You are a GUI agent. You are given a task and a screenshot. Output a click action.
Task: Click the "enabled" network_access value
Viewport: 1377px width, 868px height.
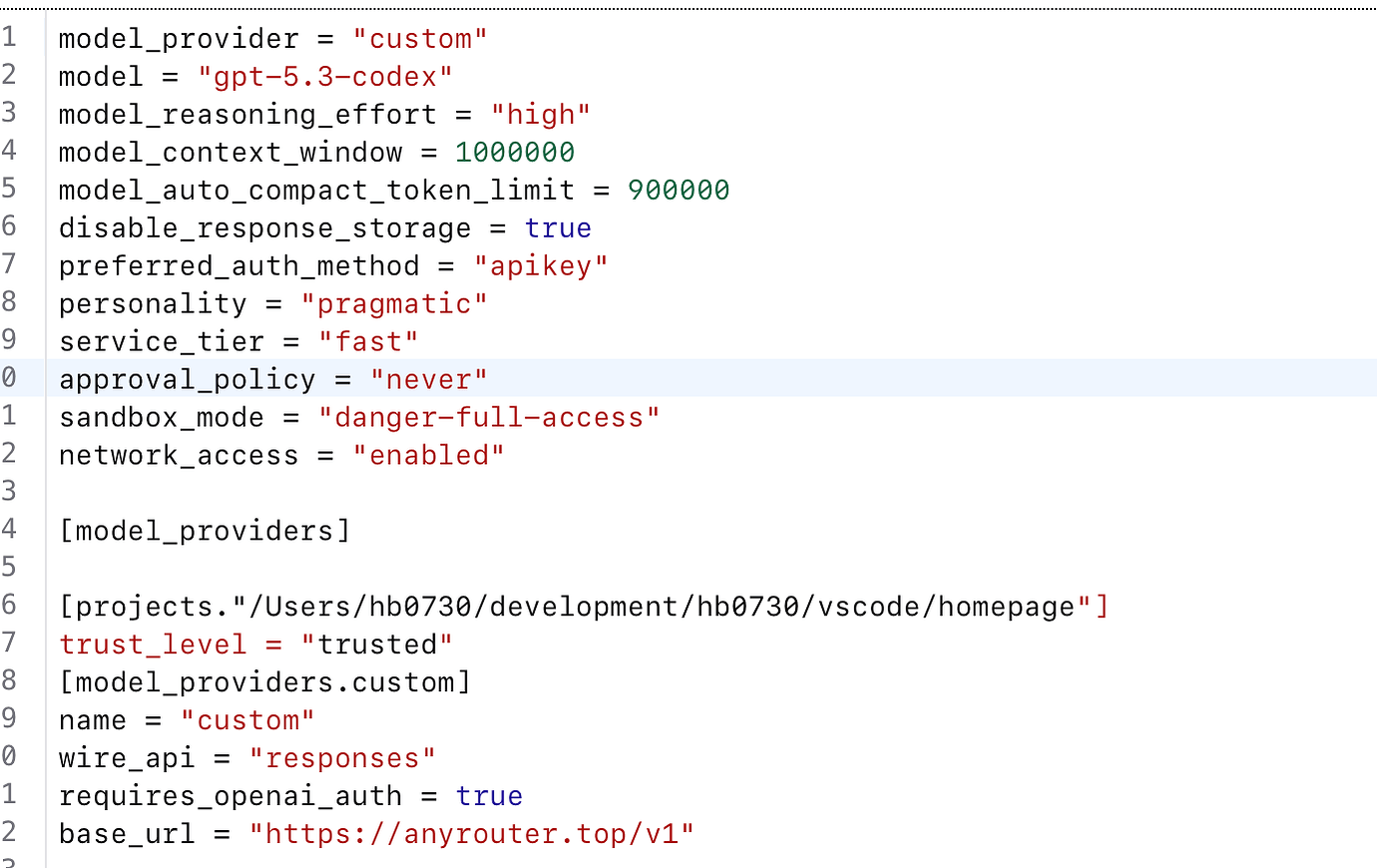(429, 456)
